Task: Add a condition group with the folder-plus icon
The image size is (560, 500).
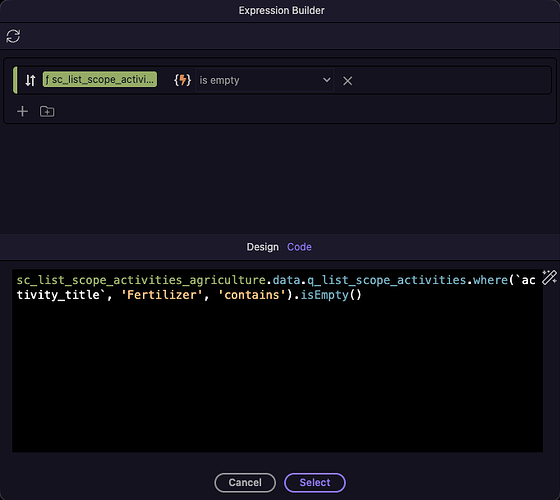Action: click(x=47, y=111)
